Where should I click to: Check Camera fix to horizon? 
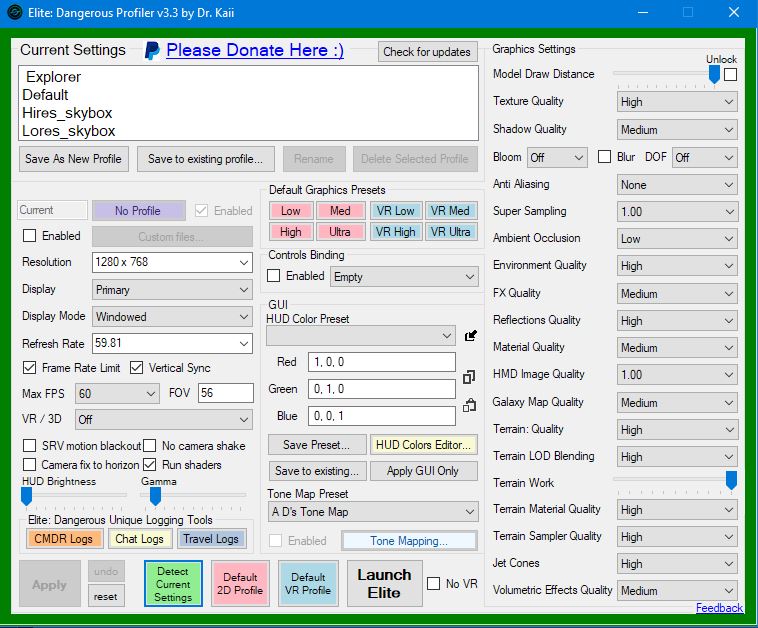[x=29, y=465]
